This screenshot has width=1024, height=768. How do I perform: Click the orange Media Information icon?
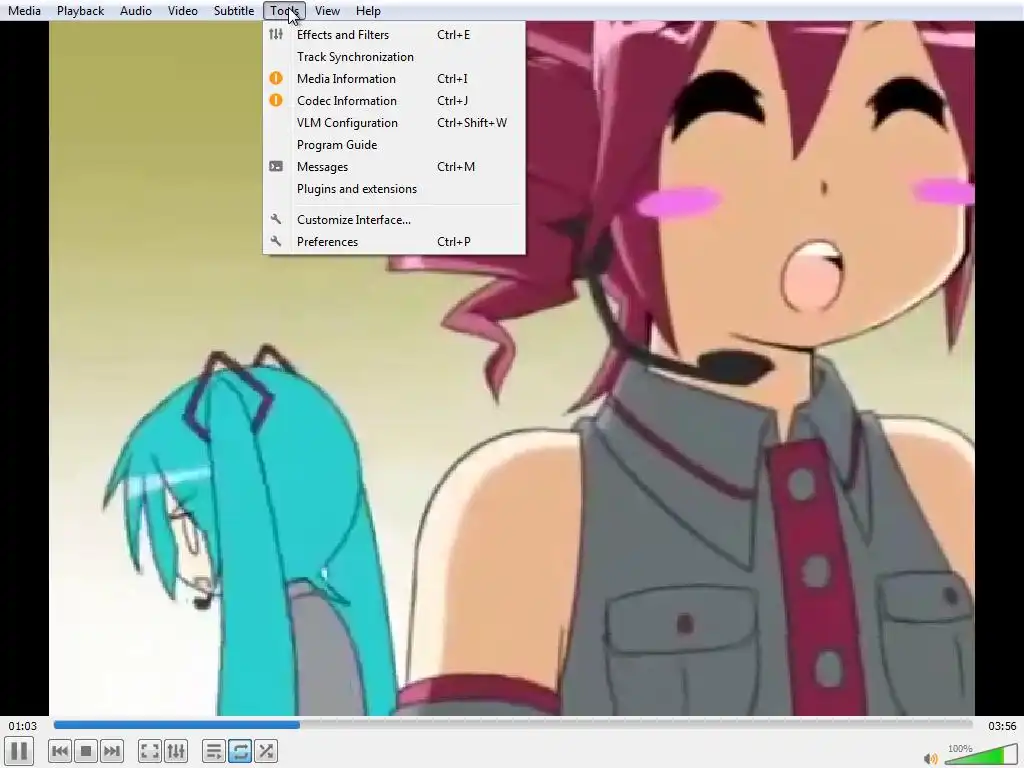tap(276, 78)
